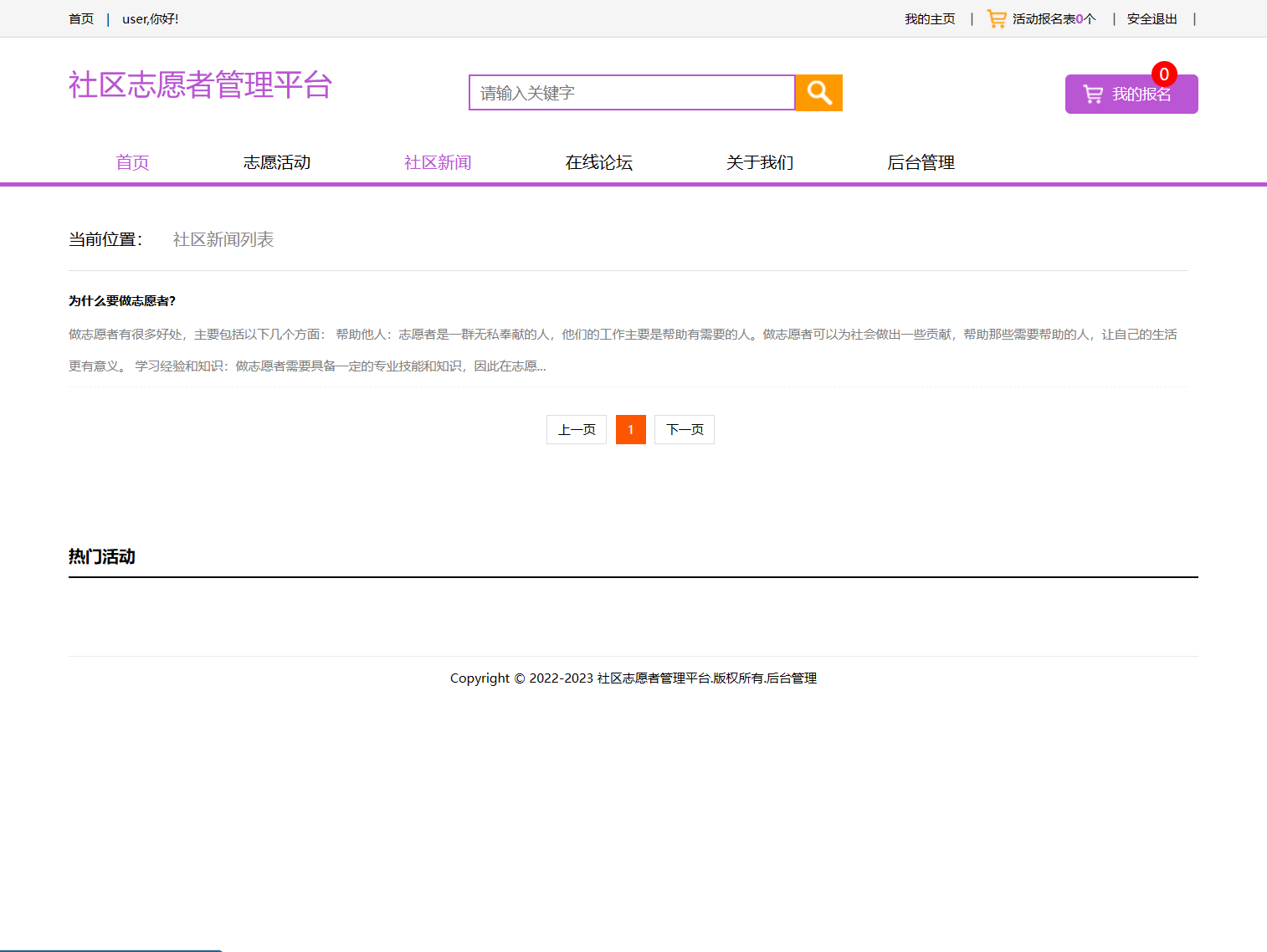Open the shopping cart icon beside 活动报名表
Screen dimensions: 1267x952
point(996,18)
